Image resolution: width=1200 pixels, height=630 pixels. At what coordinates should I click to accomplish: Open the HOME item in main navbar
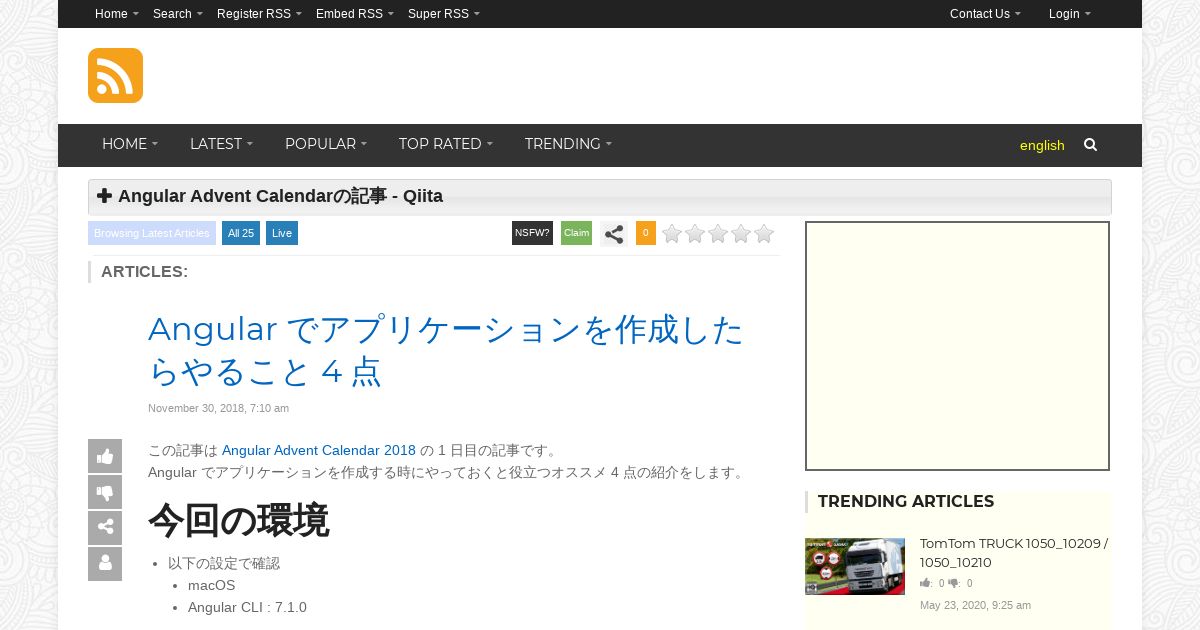point(130,144)
